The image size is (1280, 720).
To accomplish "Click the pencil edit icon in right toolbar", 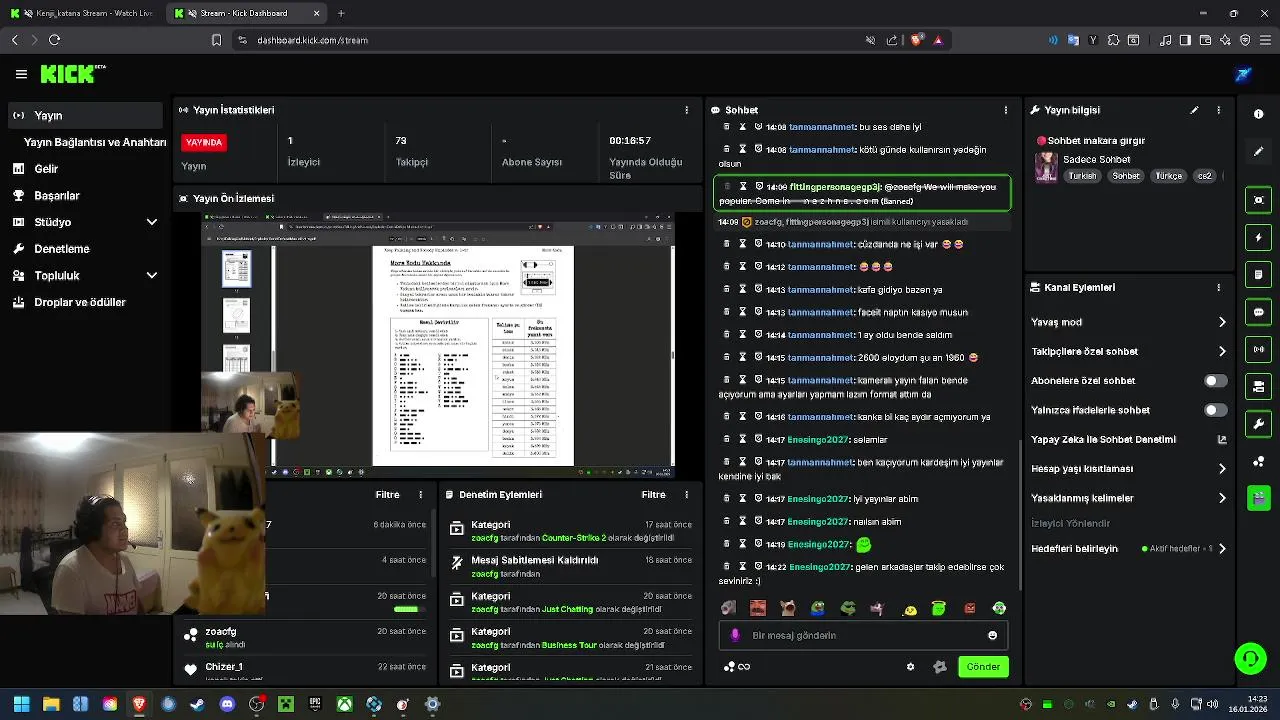I will pos(1259,151).
